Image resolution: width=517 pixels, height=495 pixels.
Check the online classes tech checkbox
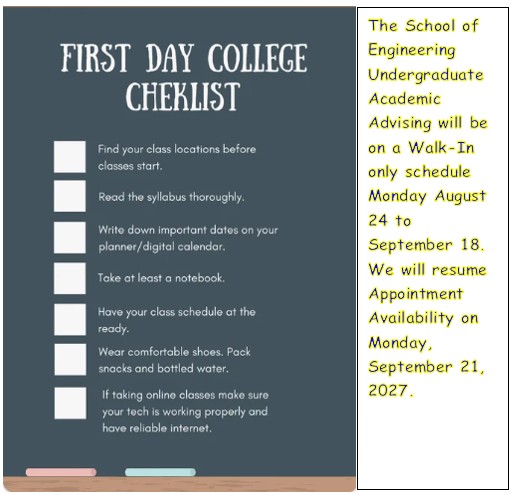tap(70, 403)
